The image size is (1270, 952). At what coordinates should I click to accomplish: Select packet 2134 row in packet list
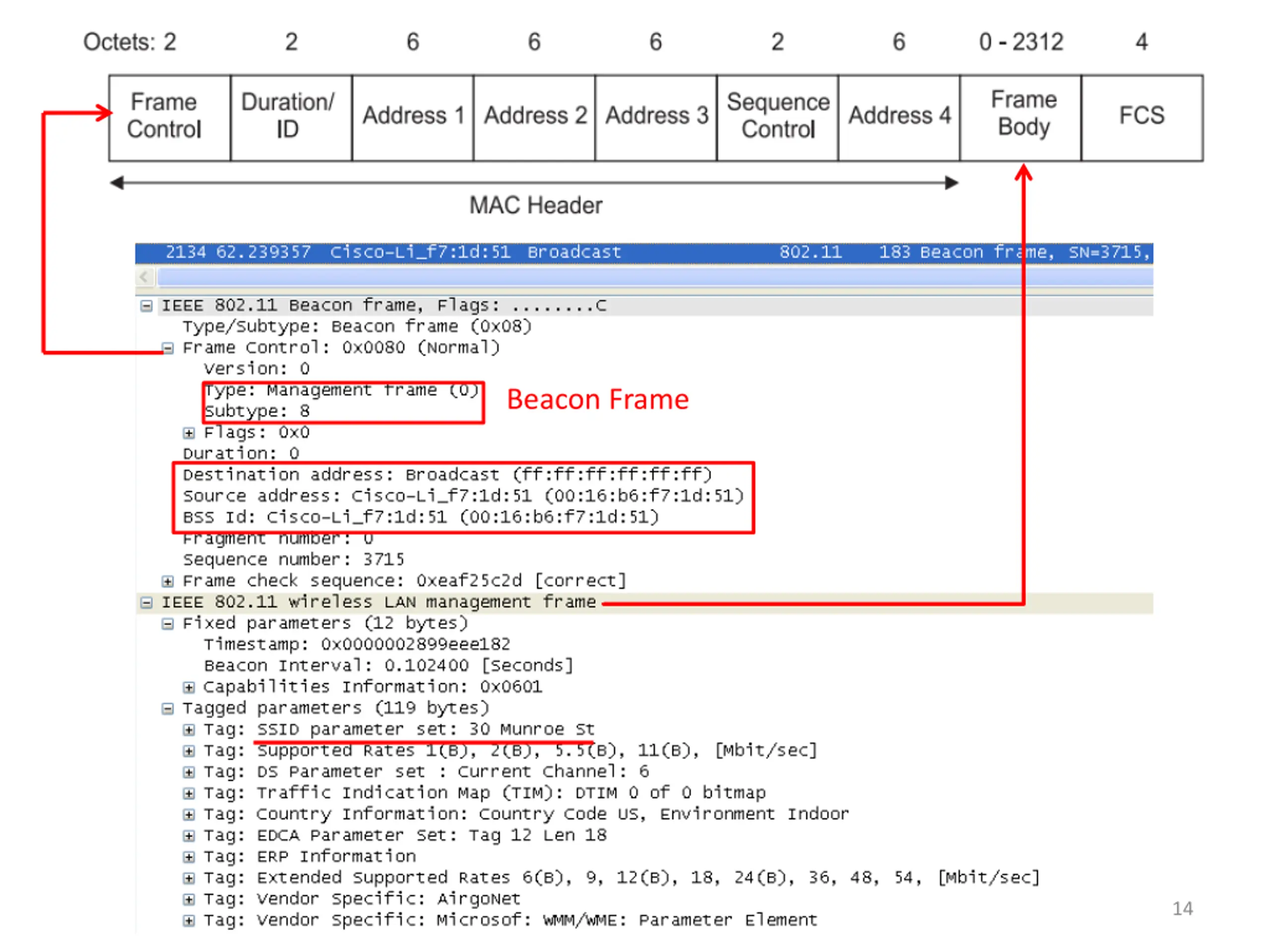point(644,252)
